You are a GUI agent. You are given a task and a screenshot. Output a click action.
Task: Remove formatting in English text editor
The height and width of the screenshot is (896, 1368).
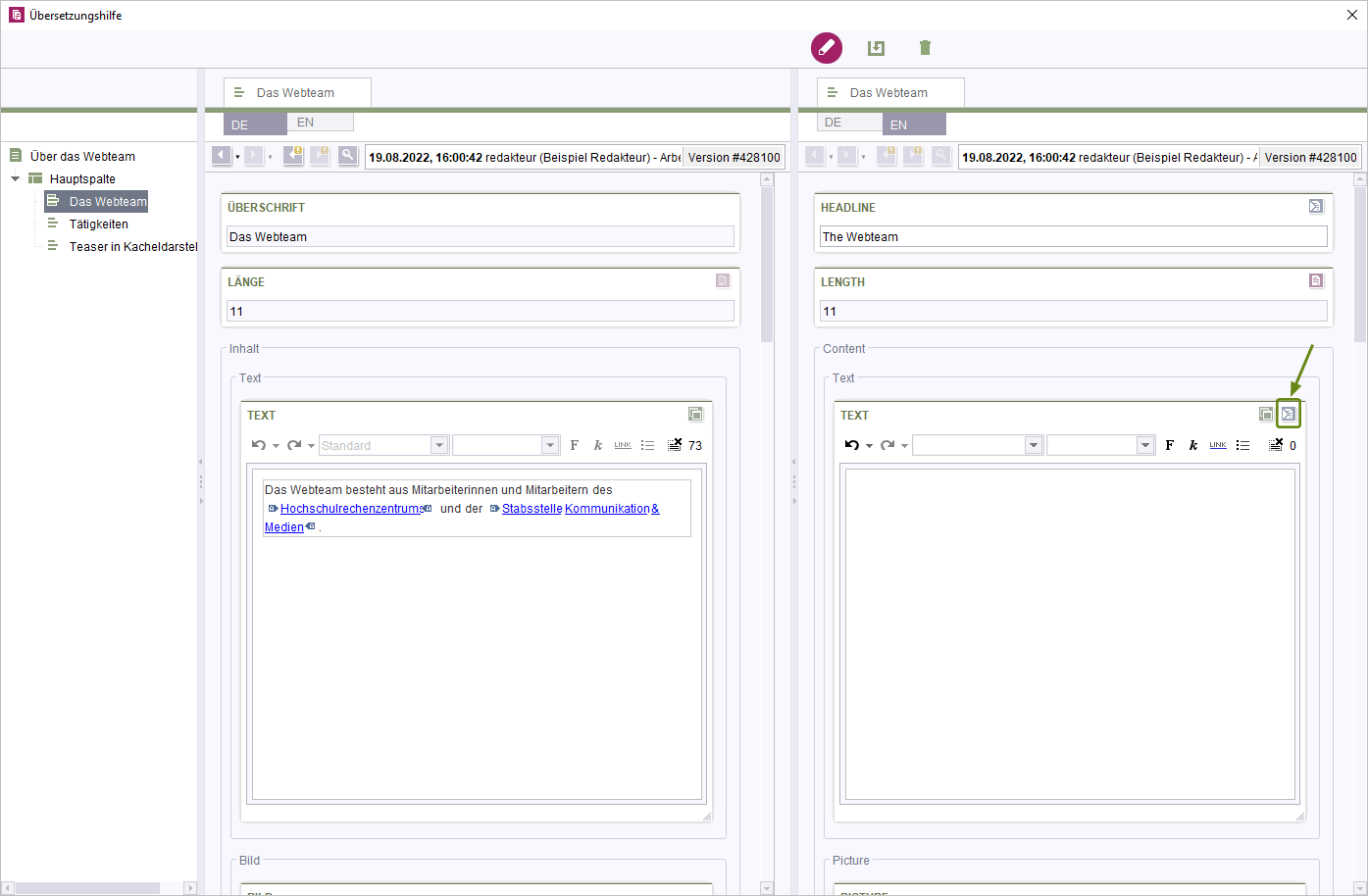pos(1276,445)
